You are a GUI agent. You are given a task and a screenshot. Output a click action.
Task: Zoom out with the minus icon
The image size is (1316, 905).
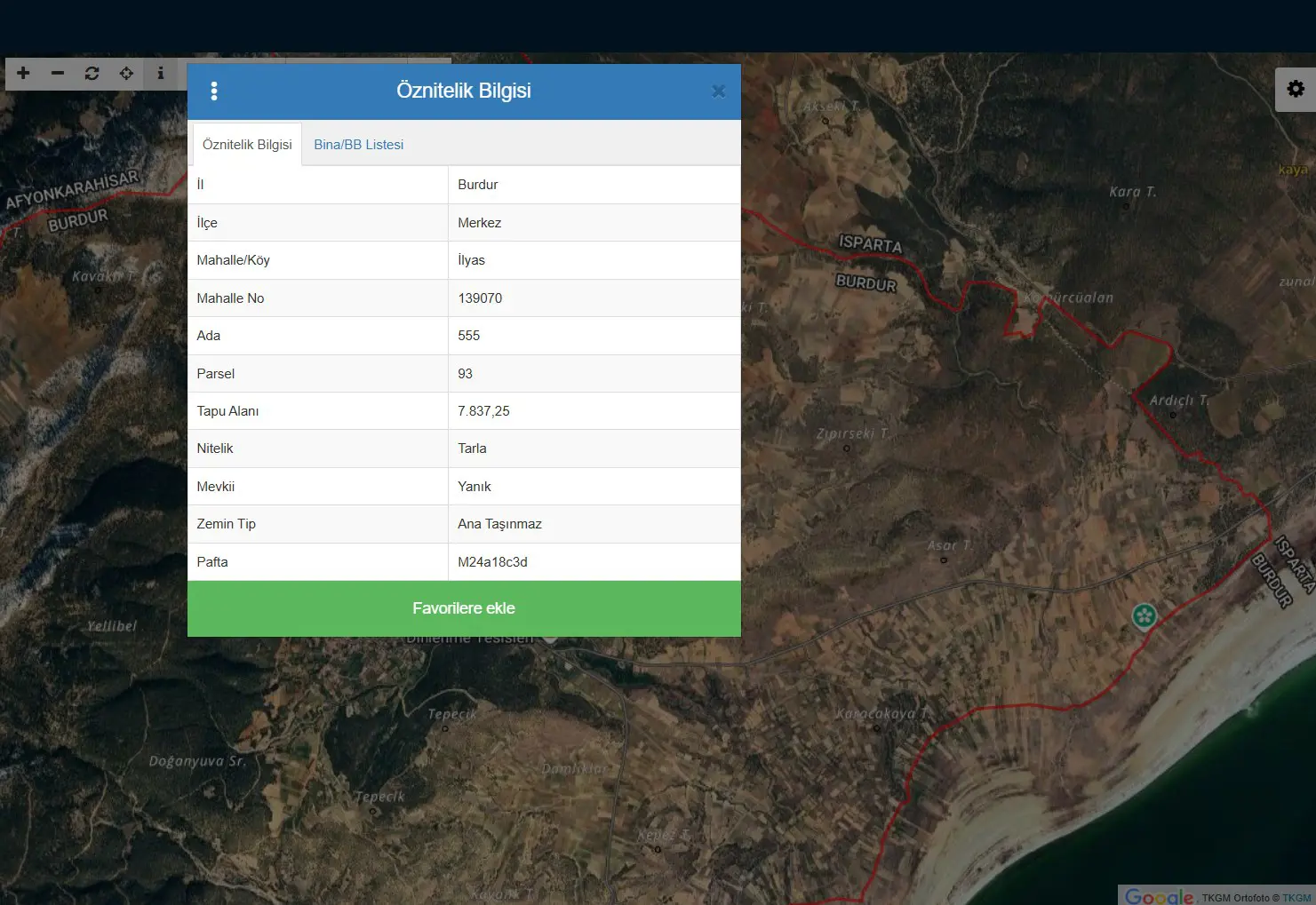click(x=58, y=73)
